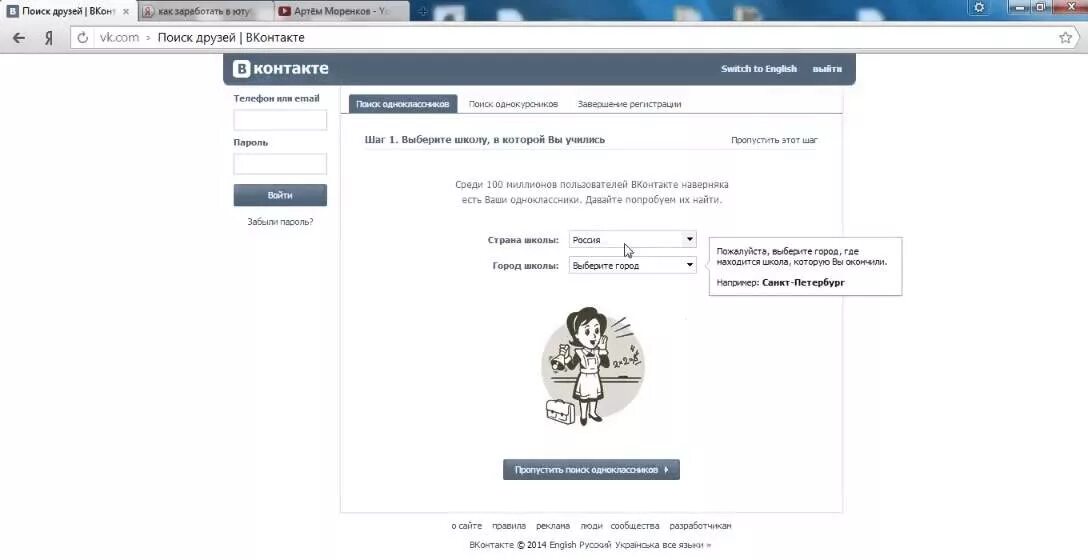Image resolution: width=1088 pixels, height=560 pixels.
Task: Open the 'Завершение регистрации' tab
Action: point(629,104)
